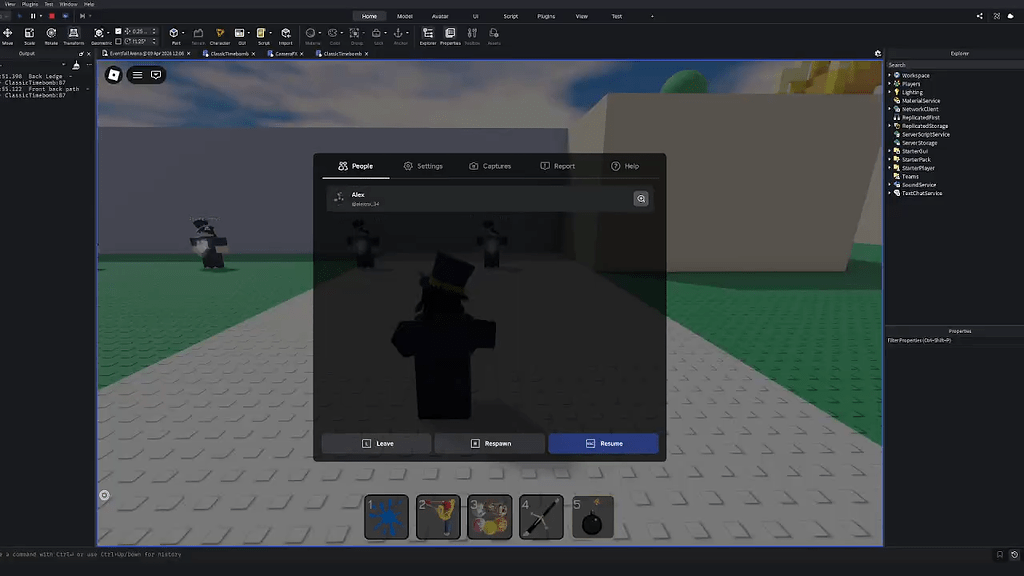1024x576 pixels.
Task: Open the Toolbox panel
Action: click(x=472, y=36)
